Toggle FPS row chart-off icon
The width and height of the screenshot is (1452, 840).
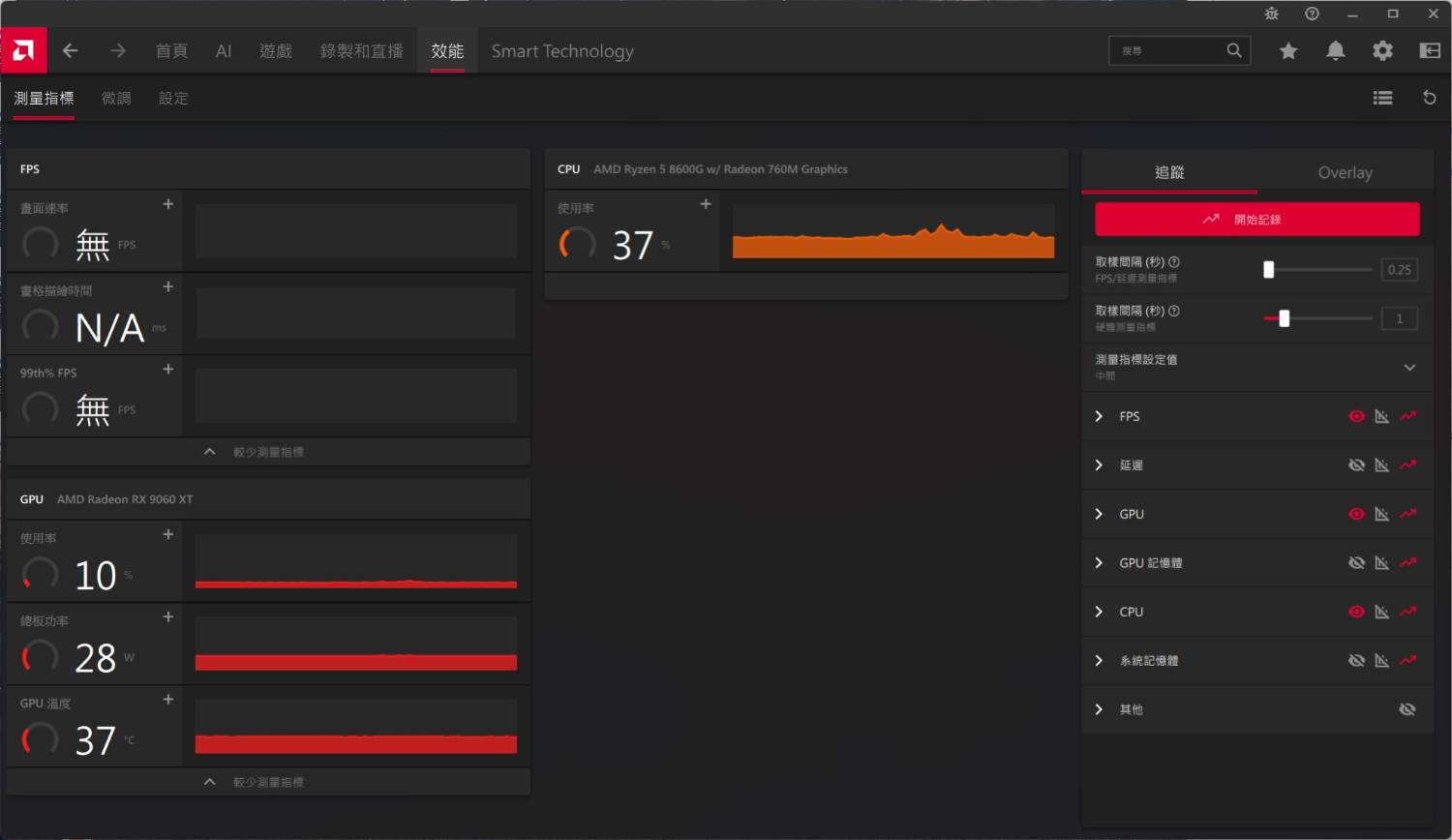pyautogui.click(x=1382, y=416)
